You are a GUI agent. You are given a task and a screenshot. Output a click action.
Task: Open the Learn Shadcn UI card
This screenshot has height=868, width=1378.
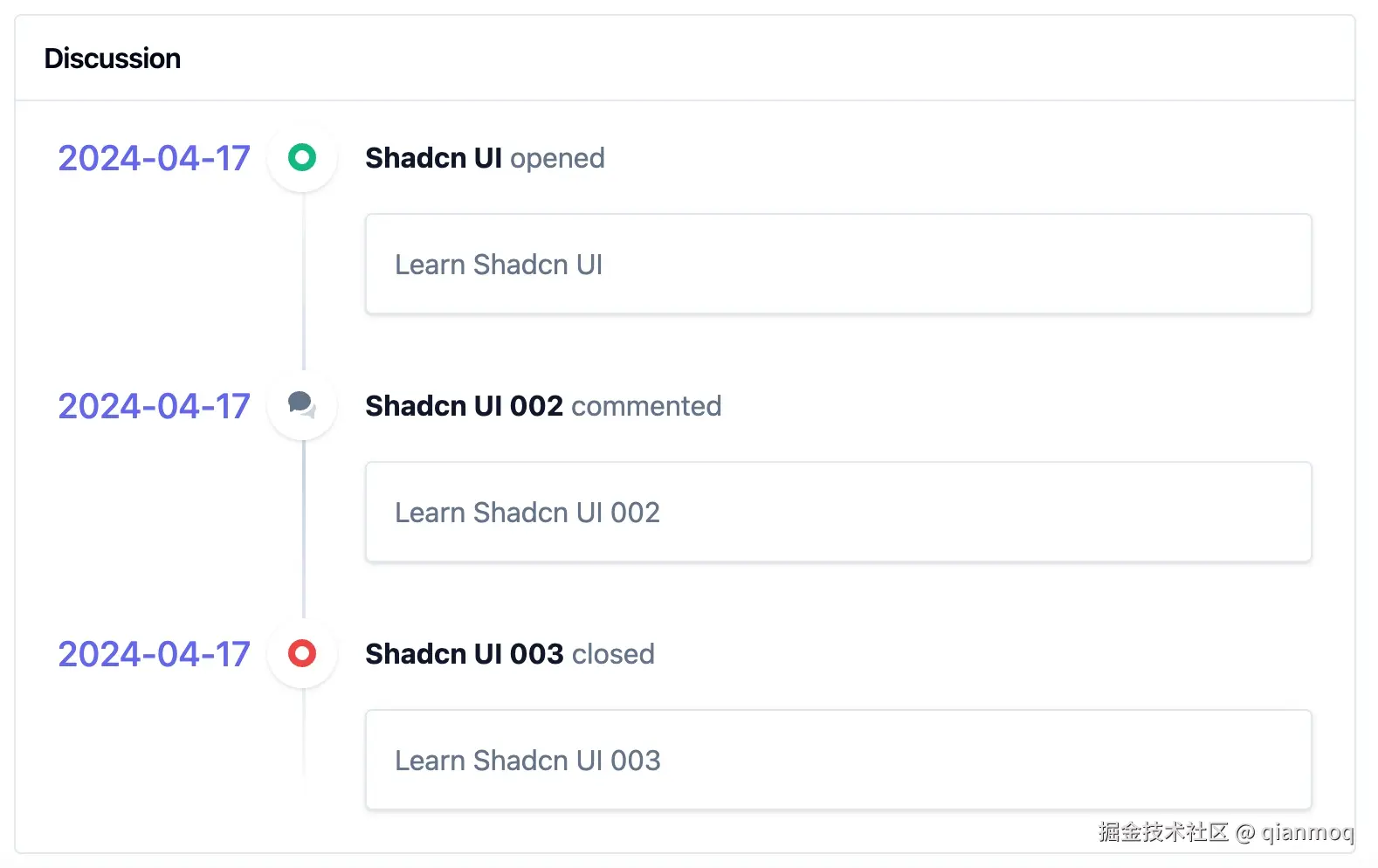[x=837, y=264]
